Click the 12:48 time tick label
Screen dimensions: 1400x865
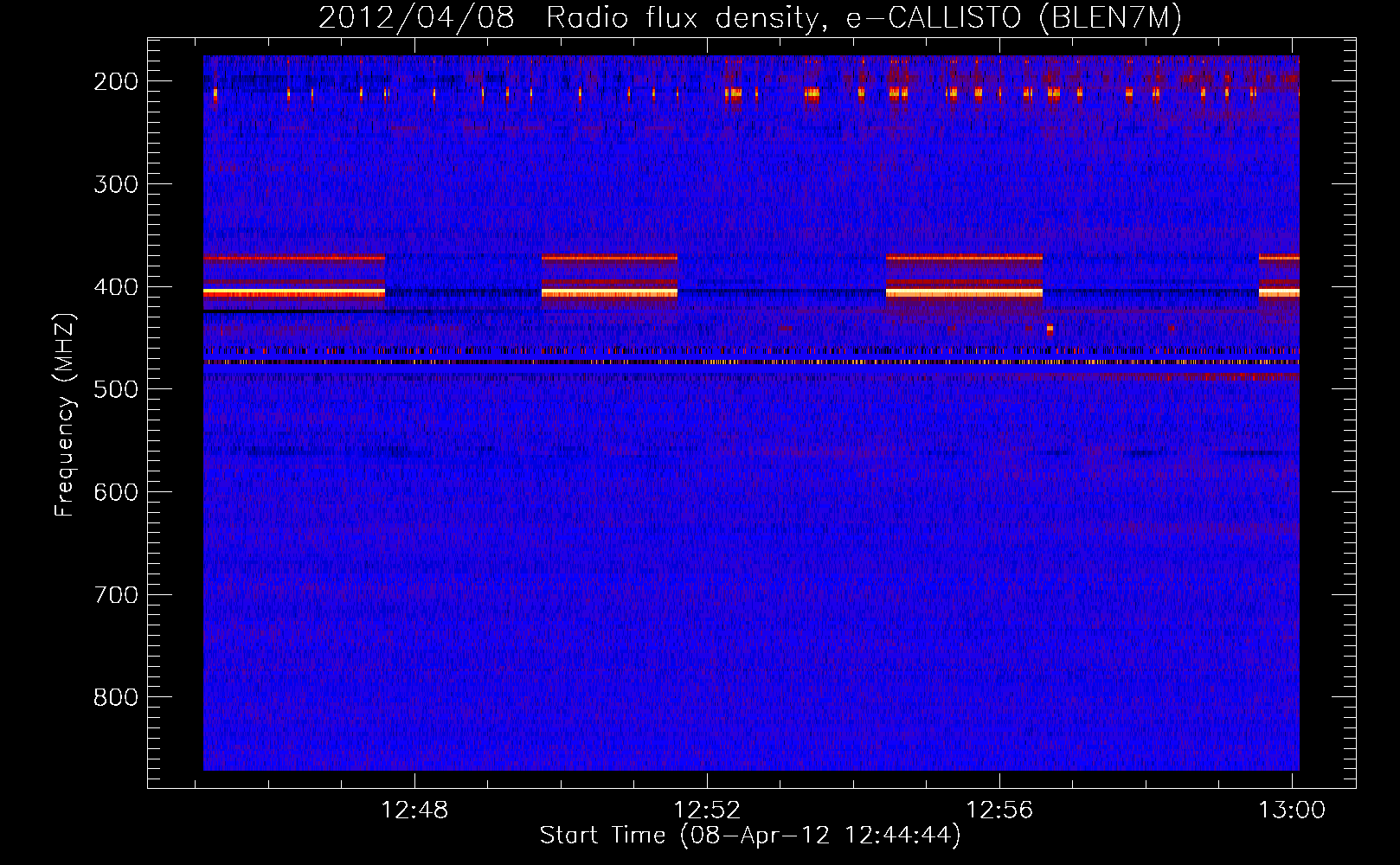pyautogui.click(x=414, y=811)
